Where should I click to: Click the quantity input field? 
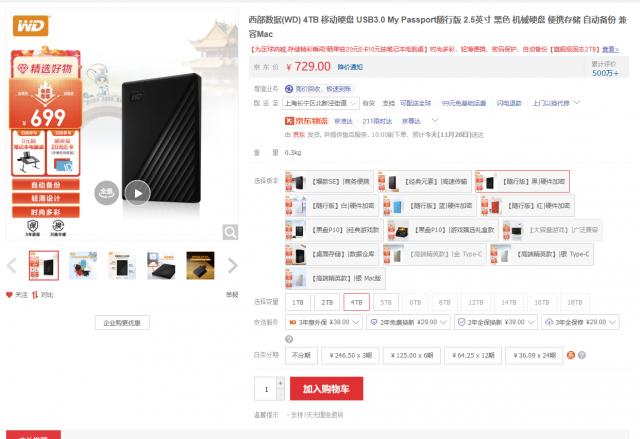(x=266, y=389)
